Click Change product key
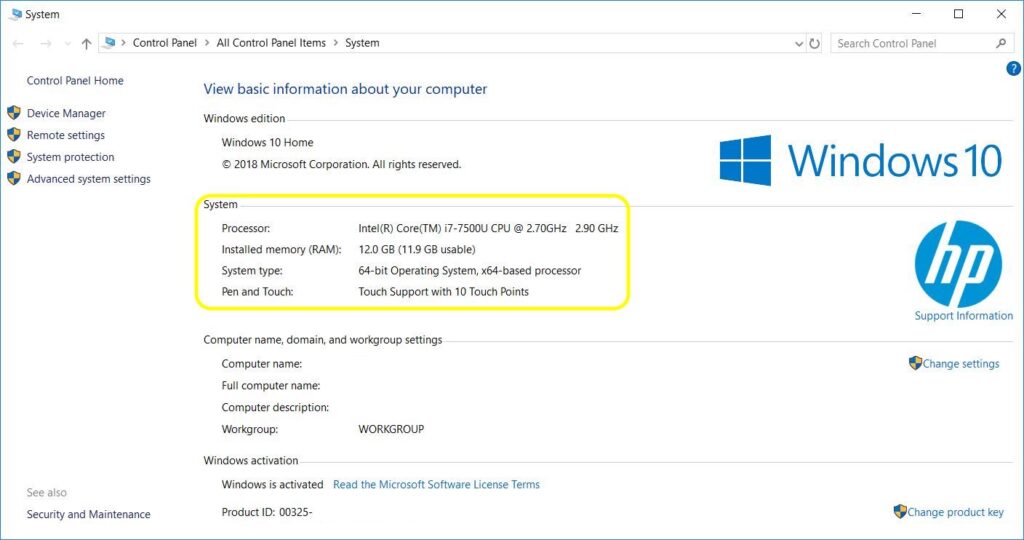 click(x=954, y=512)
